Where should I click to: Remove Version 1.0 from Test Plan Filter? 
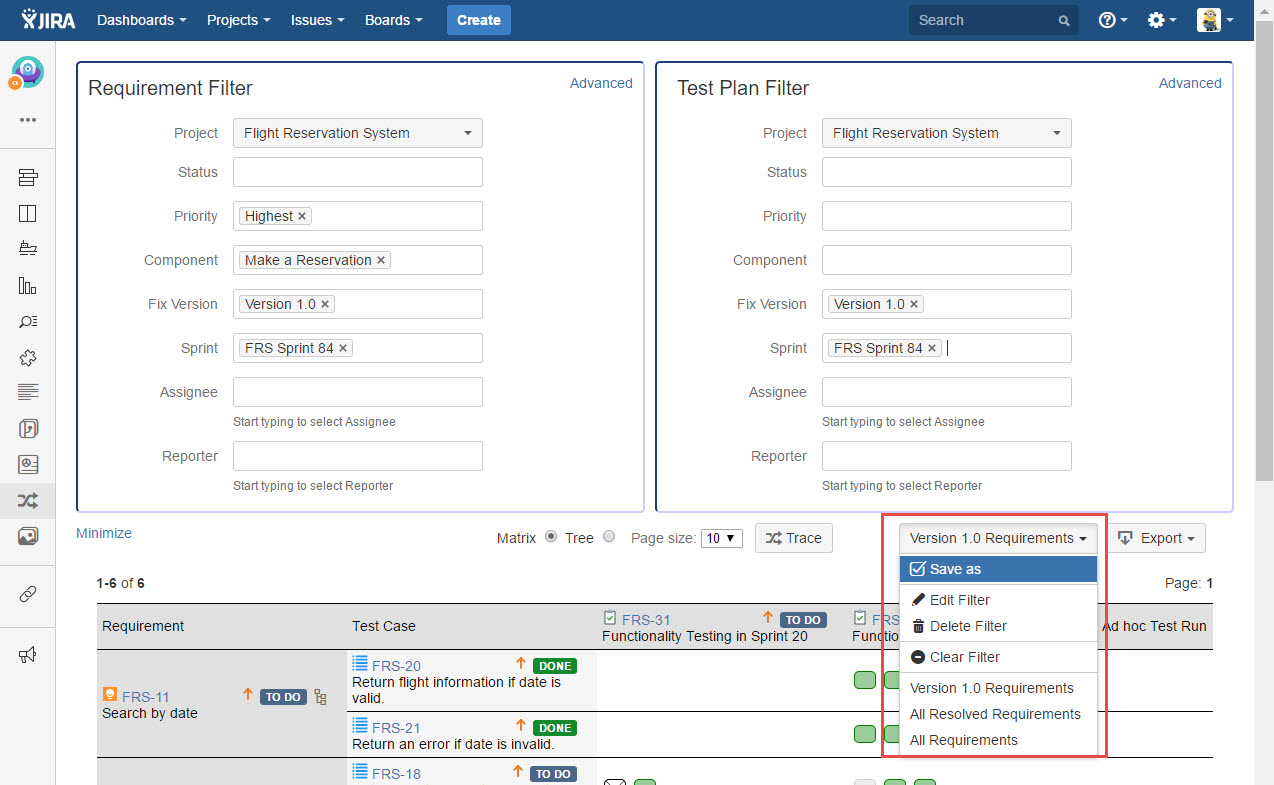[x=914, y=304]
